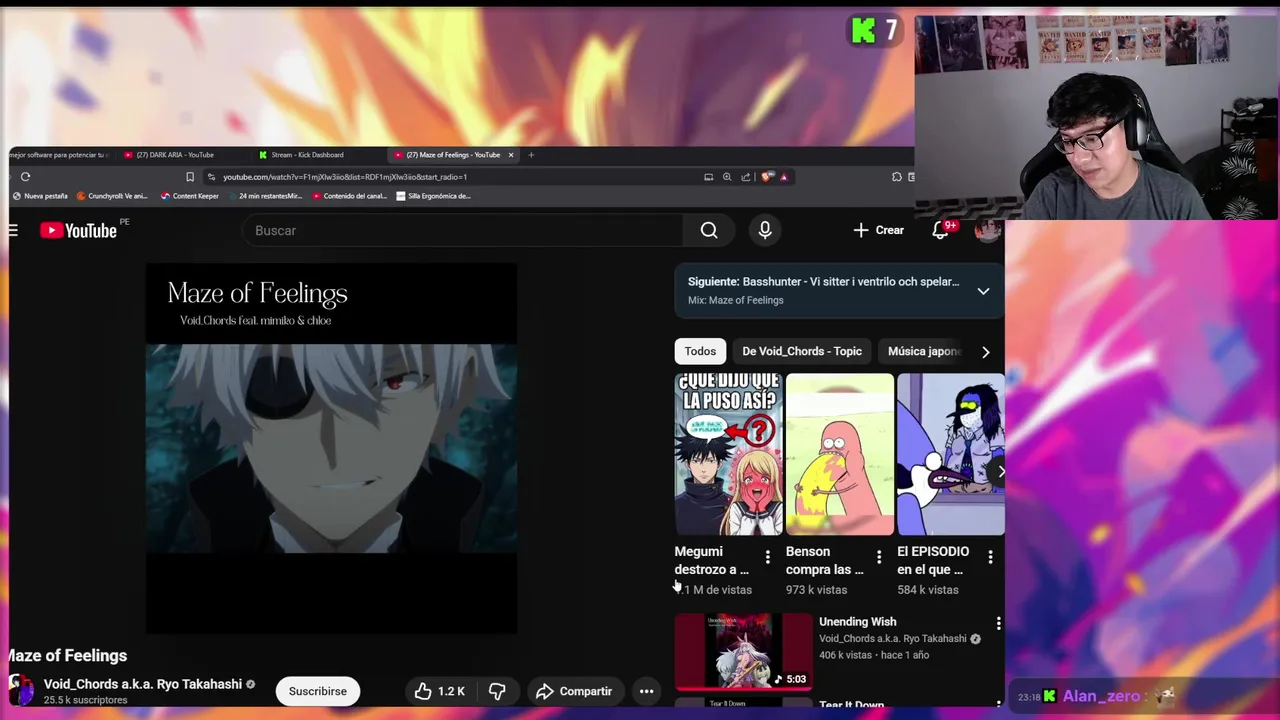Open the Nueva pestaña bookmark
The width and height of the screenshot is (1280, 720).
(40, 196)
